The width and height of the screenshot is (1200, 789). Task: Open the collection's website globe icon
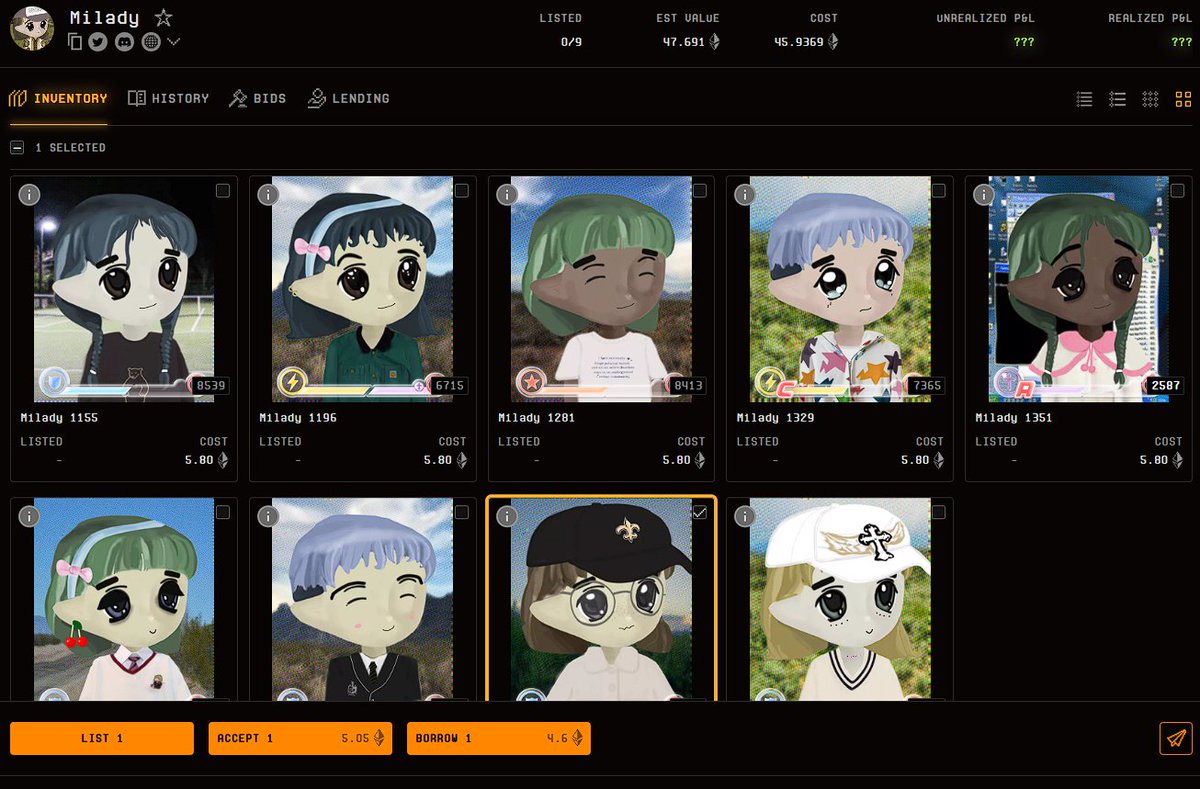tap(151, 41)
